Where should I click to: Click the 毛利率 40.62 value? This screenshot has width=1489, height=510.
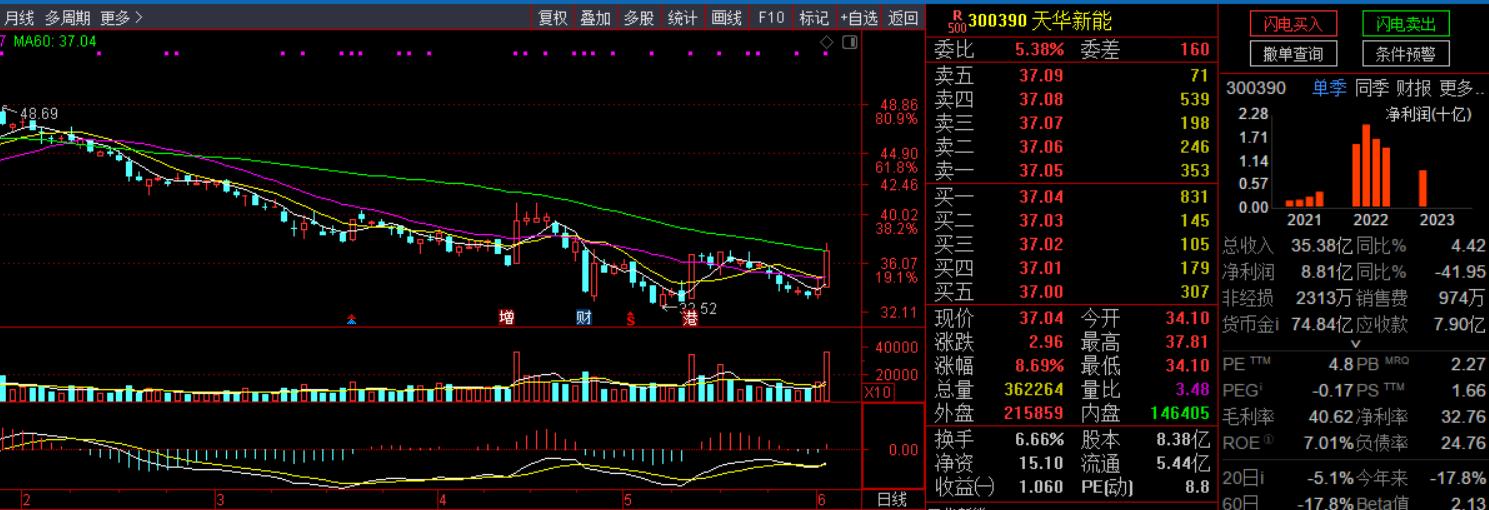[1331, 417]
